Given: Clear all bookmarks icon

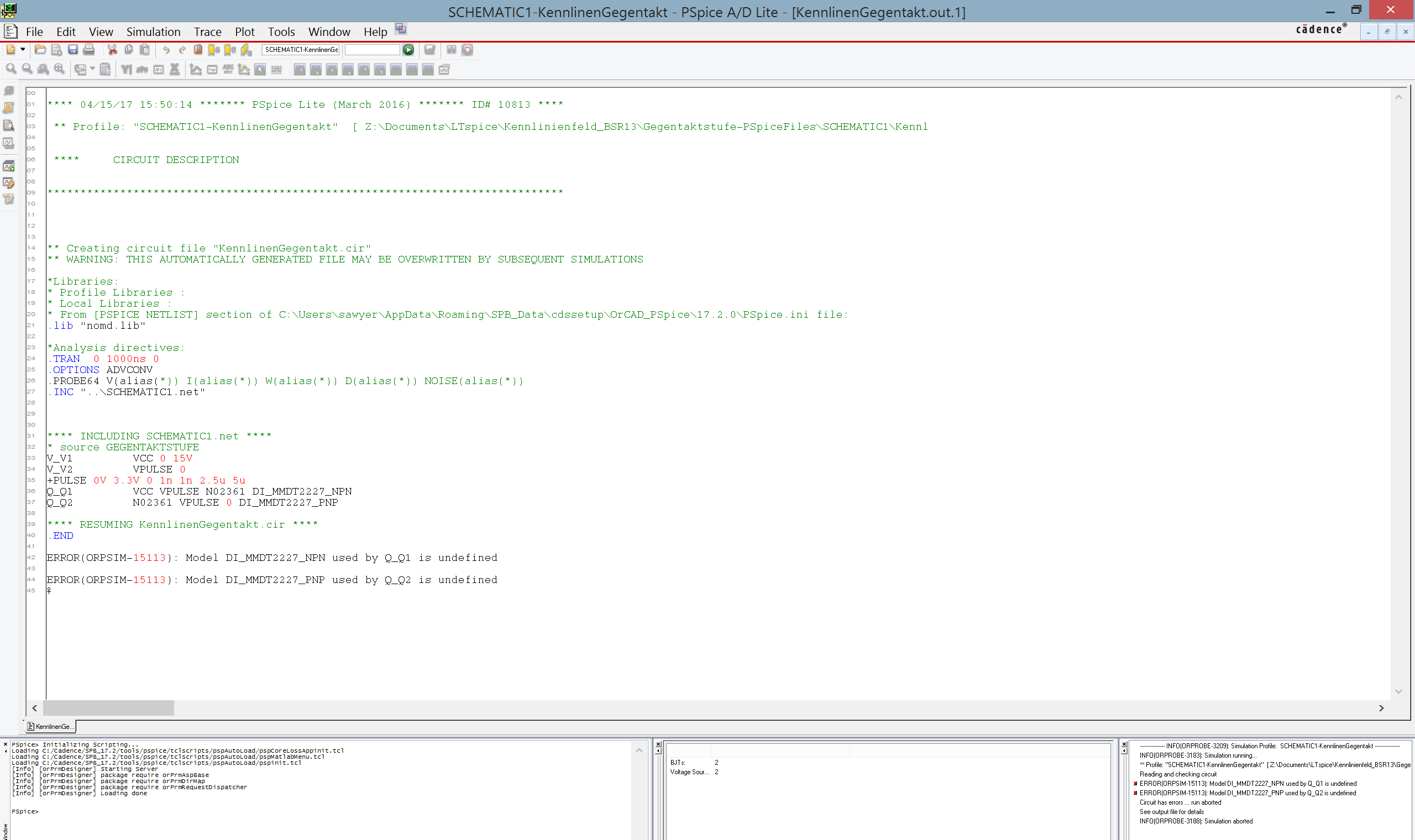Looking at the screenshot, I should click(x=246, y=50).
